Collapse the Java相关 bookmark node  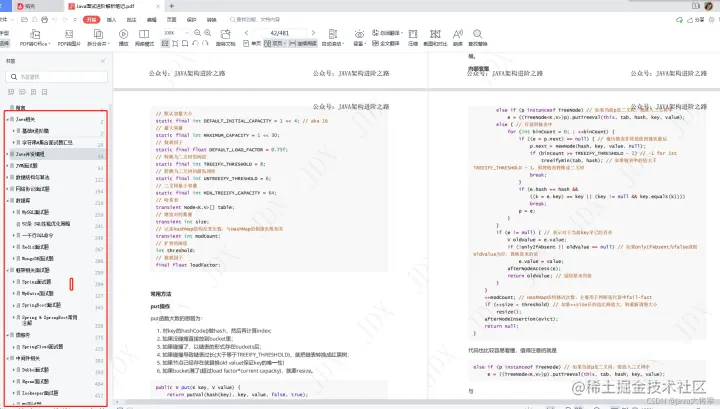point(7,119)
